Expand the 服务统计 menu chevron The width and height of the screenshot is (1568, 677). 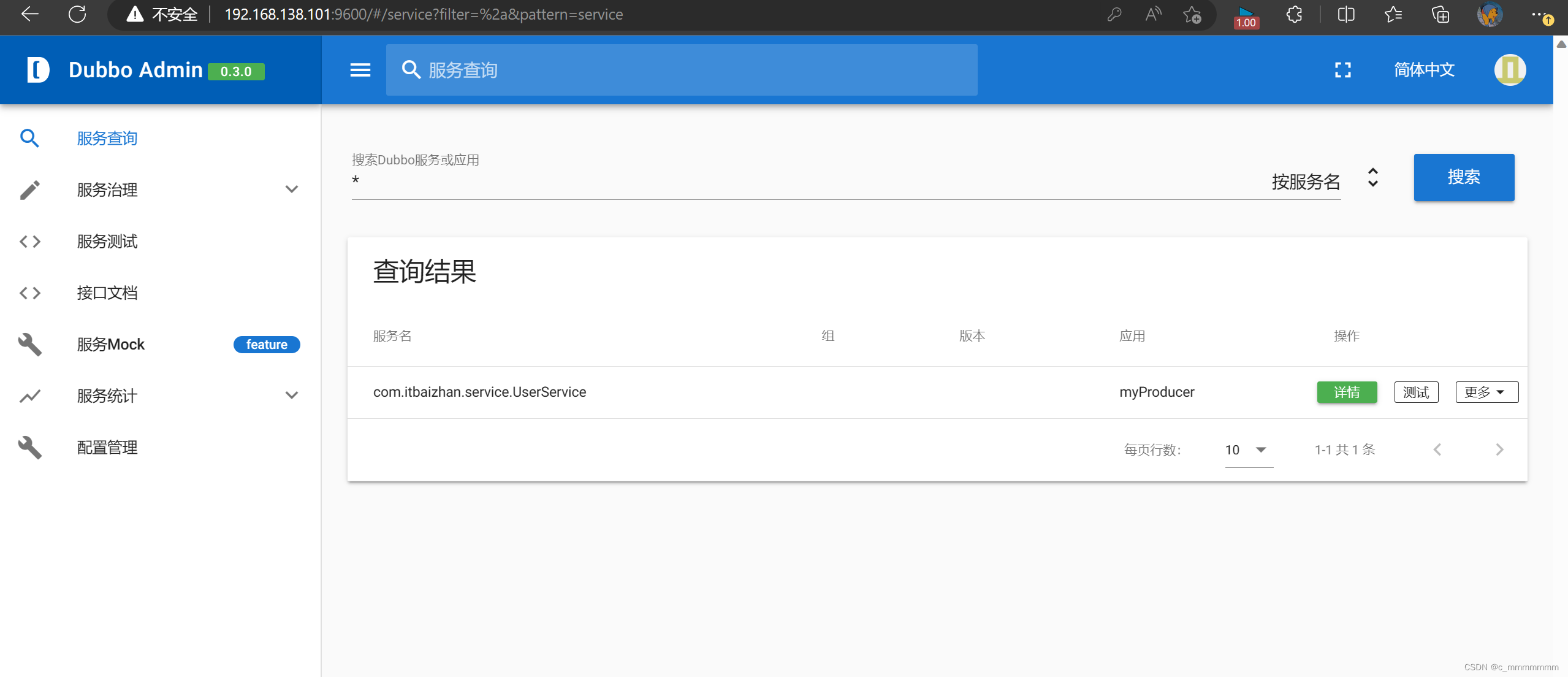[x=292, y=396]
